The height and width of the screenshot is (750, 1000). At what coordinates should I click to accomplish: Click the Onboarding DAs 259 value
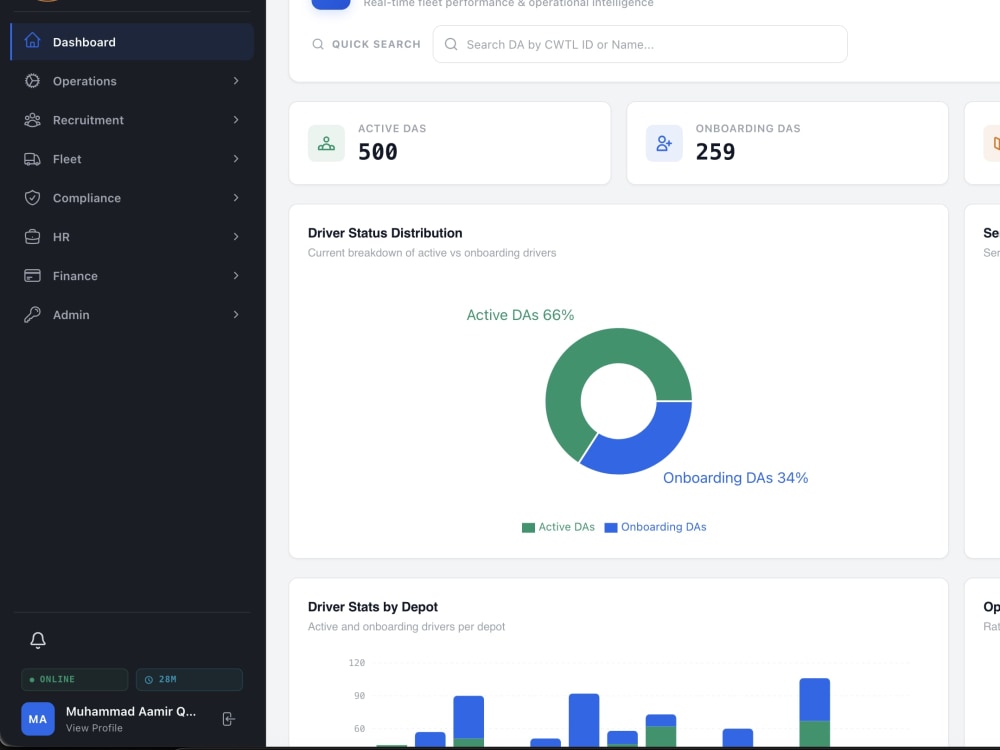click(x=715, y=152)
